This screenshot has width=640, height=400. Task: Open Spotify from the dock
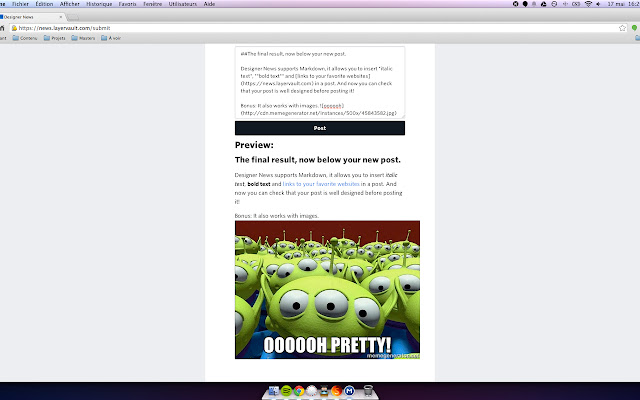[x=287, y=391]
